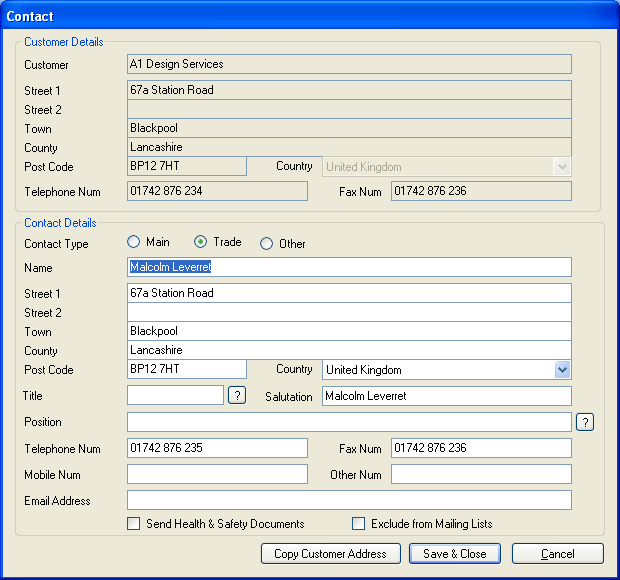Click the contact Street 1 field
Screen dimensions: 620x580
(349, 293)
